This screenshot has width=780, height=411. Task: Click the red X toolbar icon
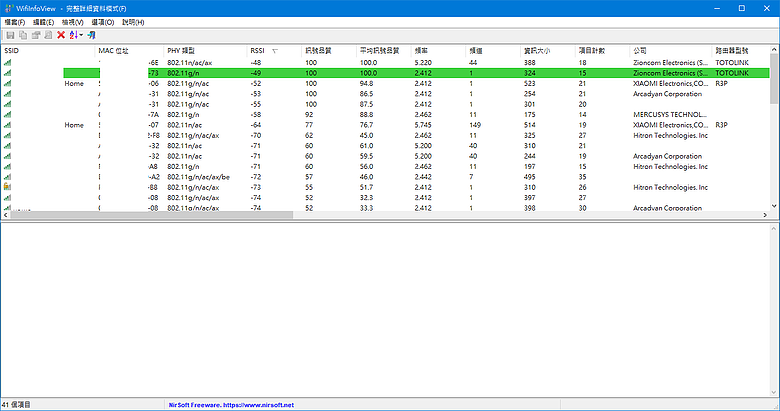click(x=61, y=35)
